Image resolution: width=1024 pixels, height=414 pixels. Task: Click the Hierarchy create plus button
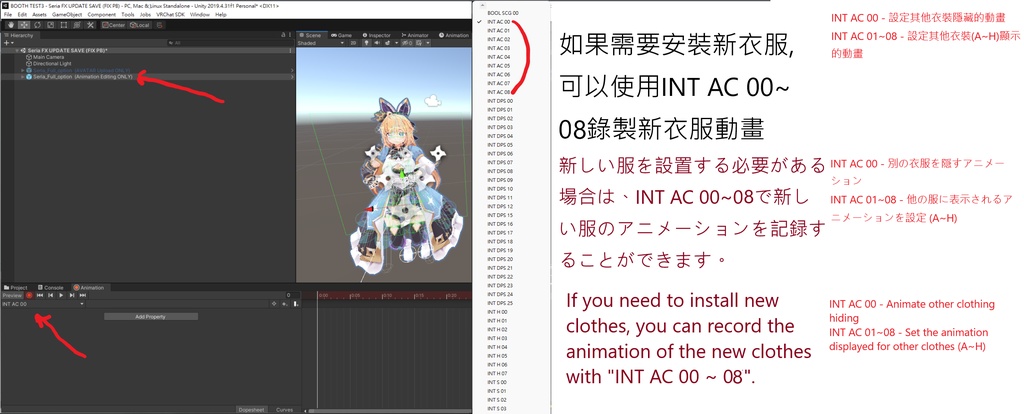[x=7, y=42]
